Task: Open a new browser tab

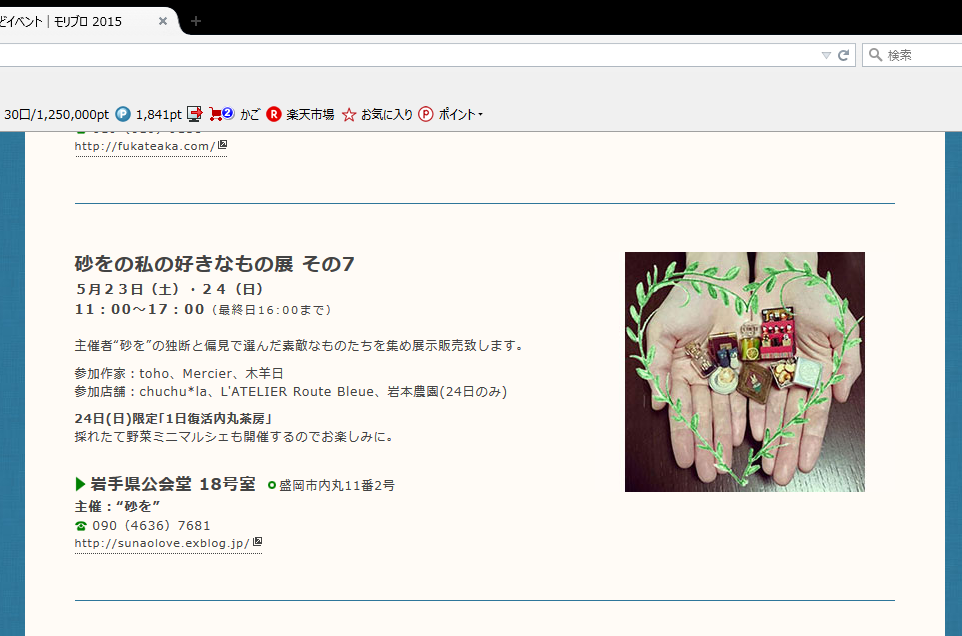Action: point(196,21)
